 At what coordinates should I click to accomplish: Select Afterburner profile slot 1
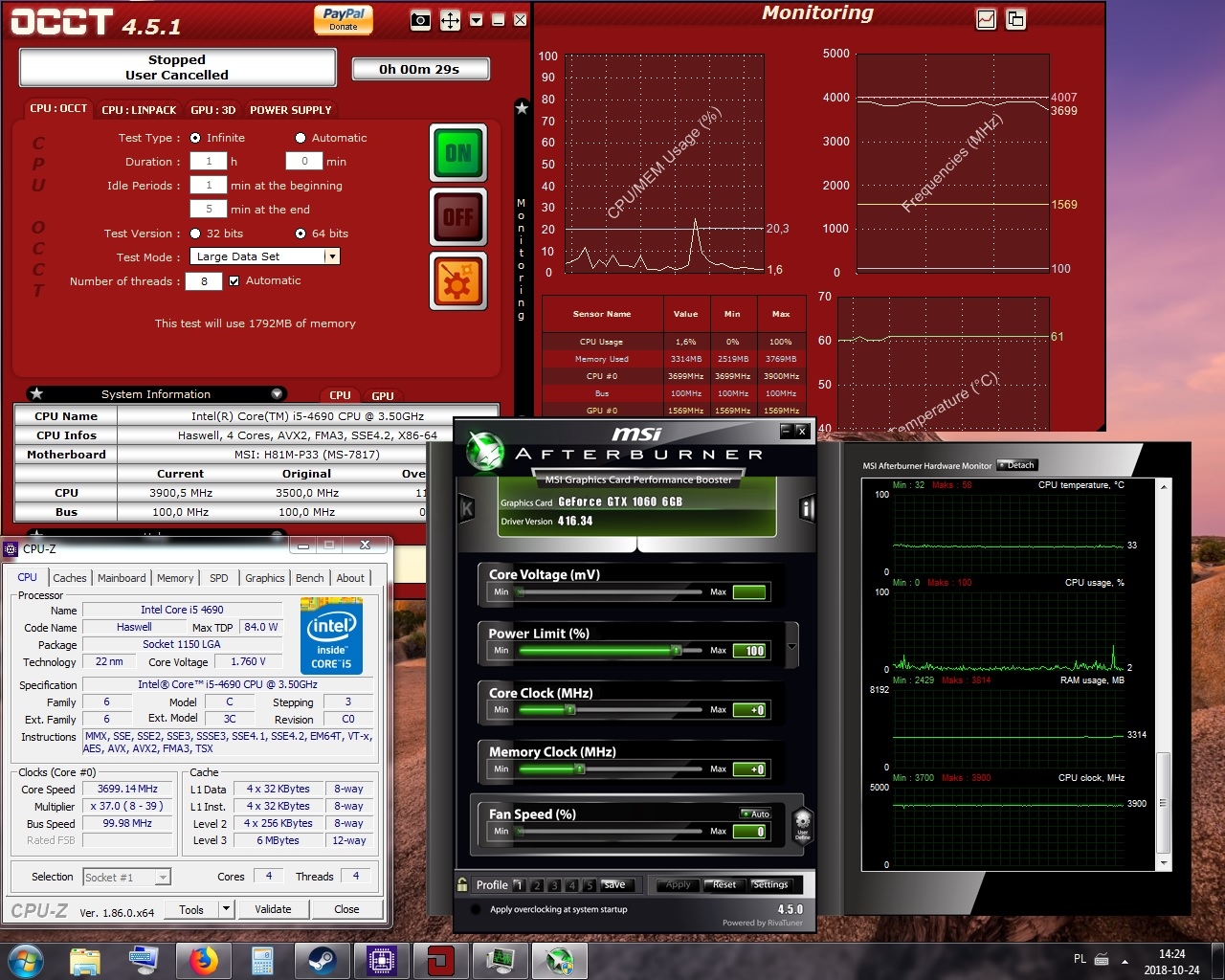[x=519, y=885]
